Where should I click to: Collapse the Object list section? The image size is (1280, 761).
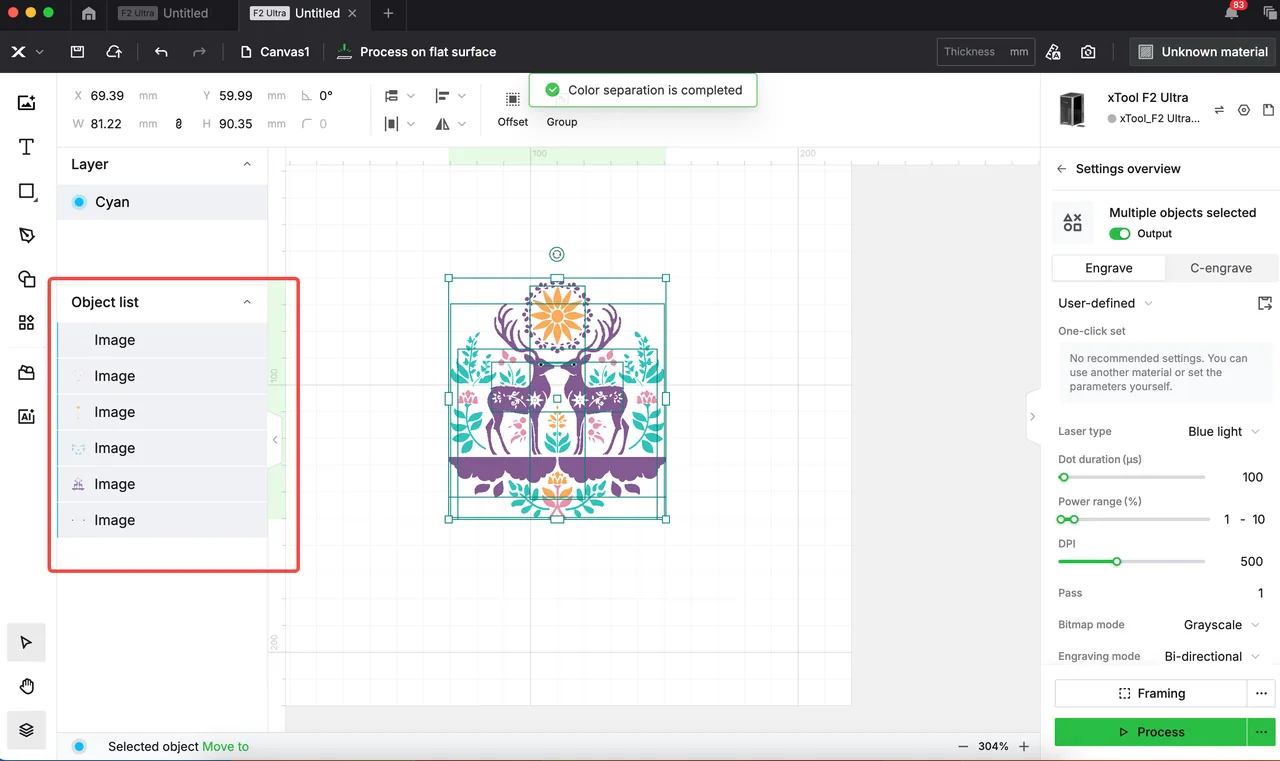pos(247,302)
